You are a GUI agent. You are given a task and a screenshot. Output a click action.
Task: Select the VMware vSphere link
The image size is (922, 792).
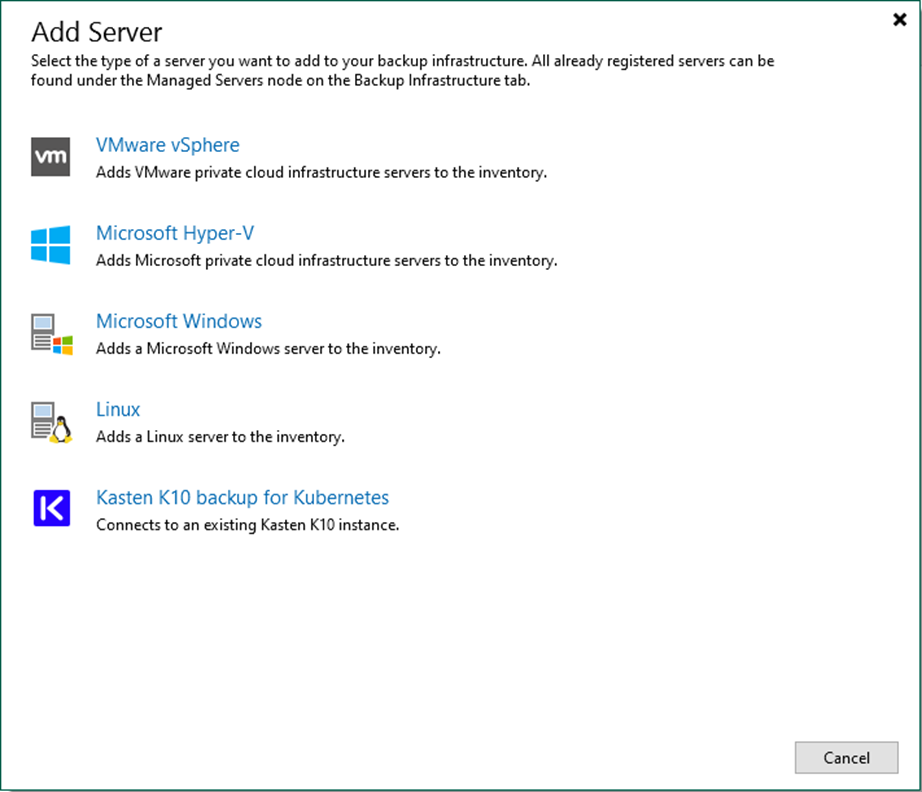tap(168, 145)
